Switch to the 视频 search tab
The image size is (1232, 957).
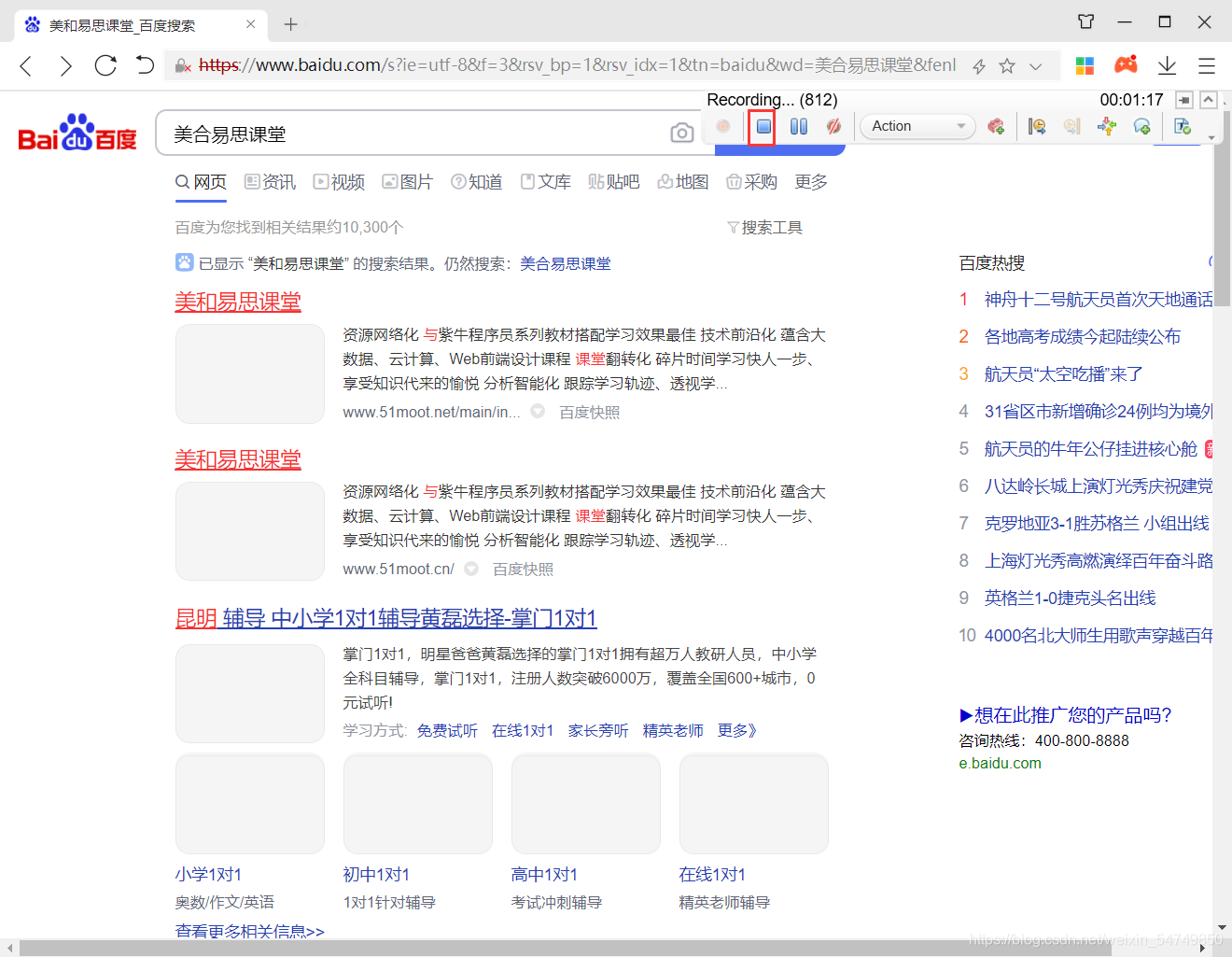pyautogui.click(x=339, y=182)
